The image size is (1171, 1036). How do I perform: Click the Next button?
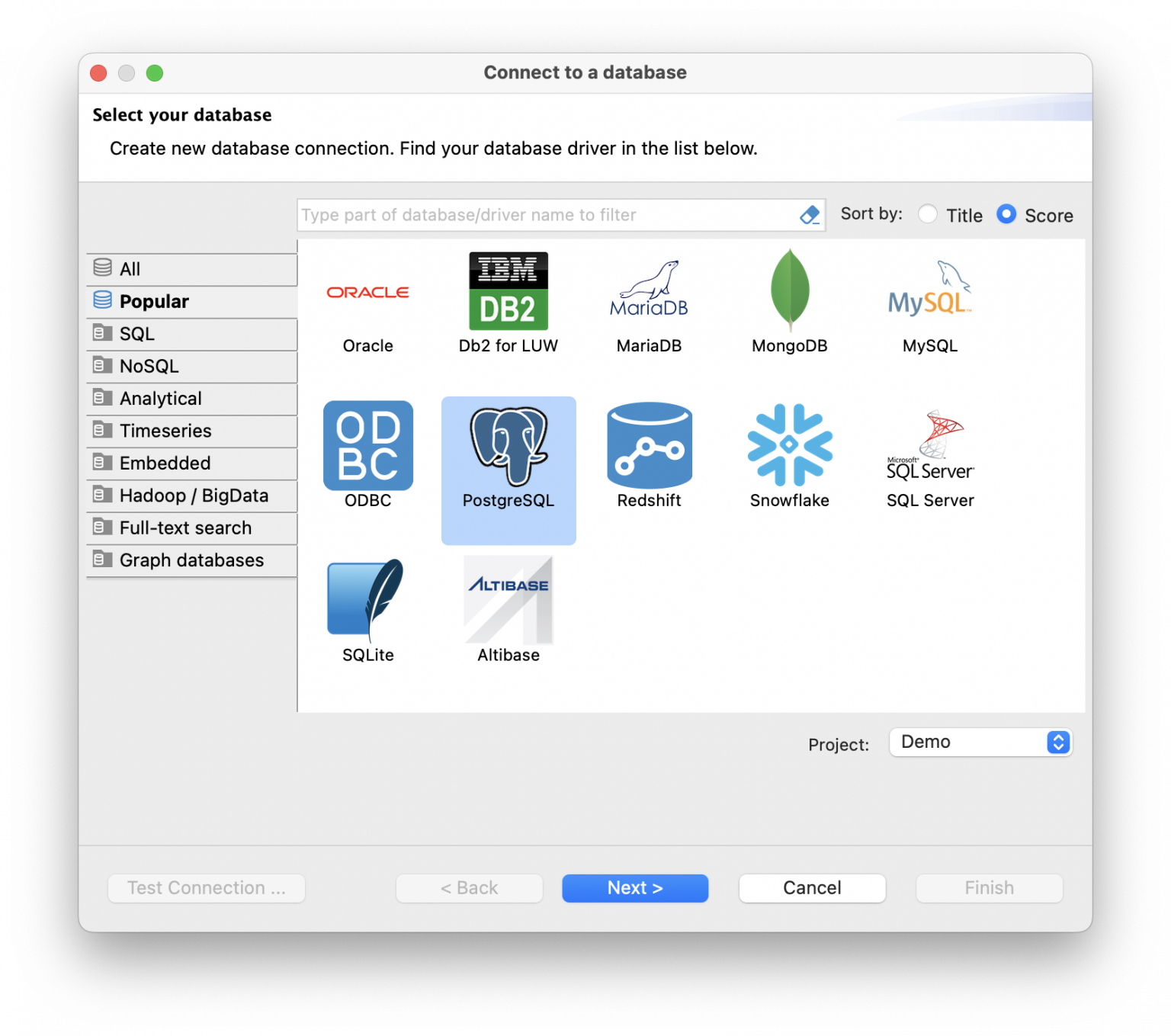click(634, 887)
